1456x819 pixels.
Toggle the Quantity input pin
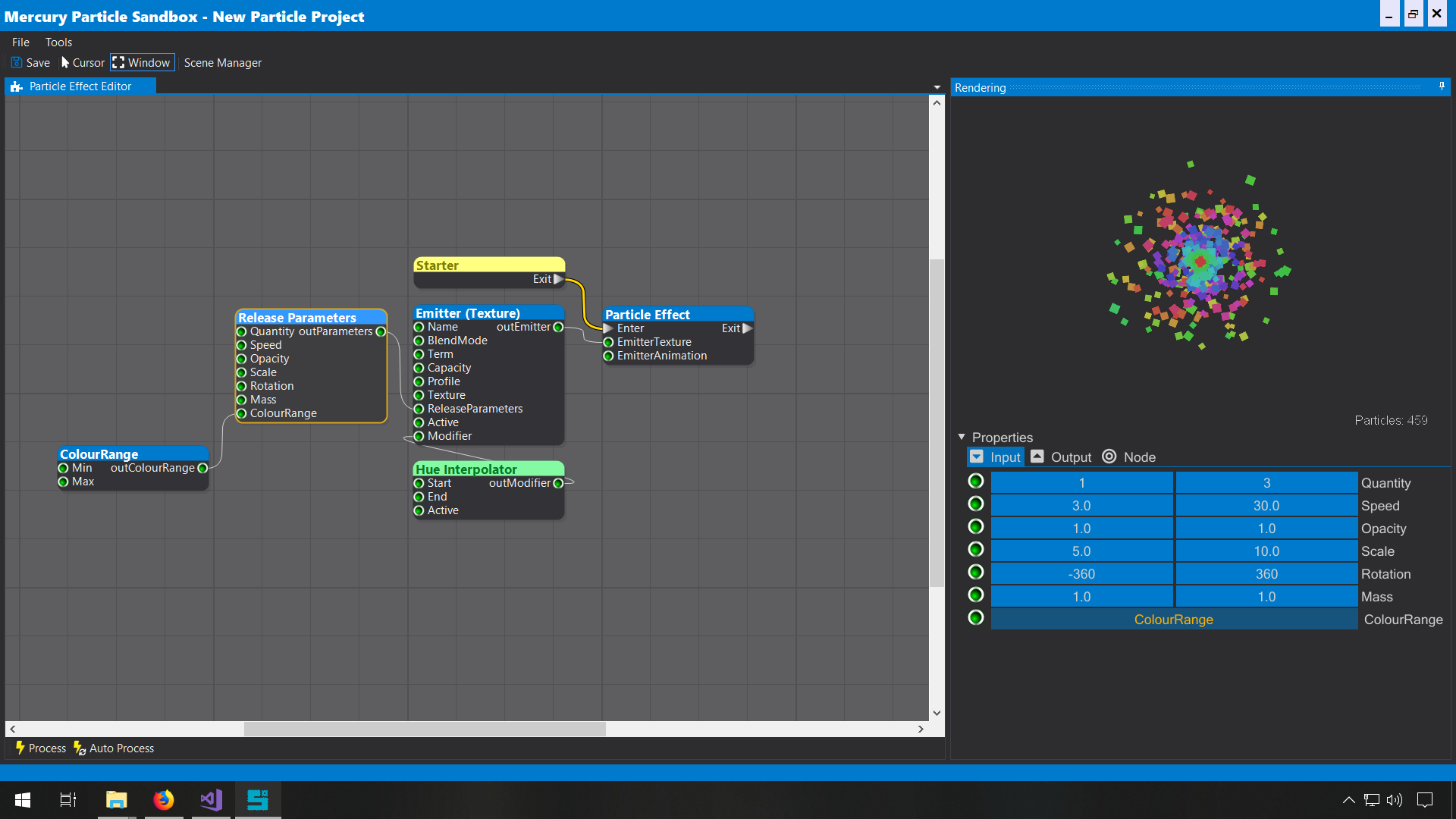tap(976, 482)
